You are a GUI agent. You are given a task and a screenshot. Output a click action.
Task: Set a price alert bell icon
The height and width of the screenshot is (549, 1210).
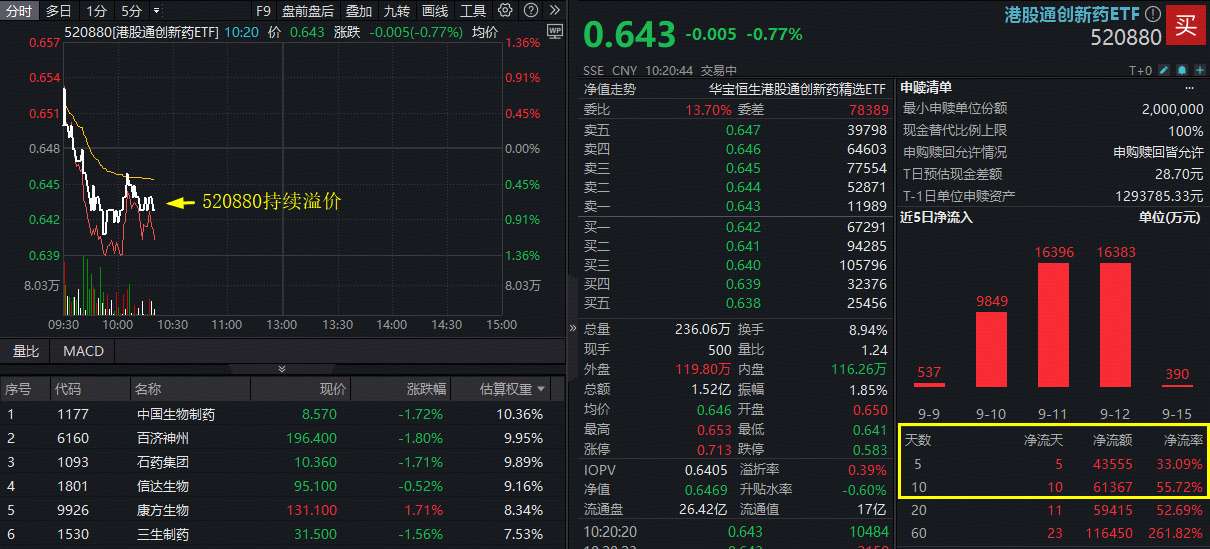point(1181,71)
